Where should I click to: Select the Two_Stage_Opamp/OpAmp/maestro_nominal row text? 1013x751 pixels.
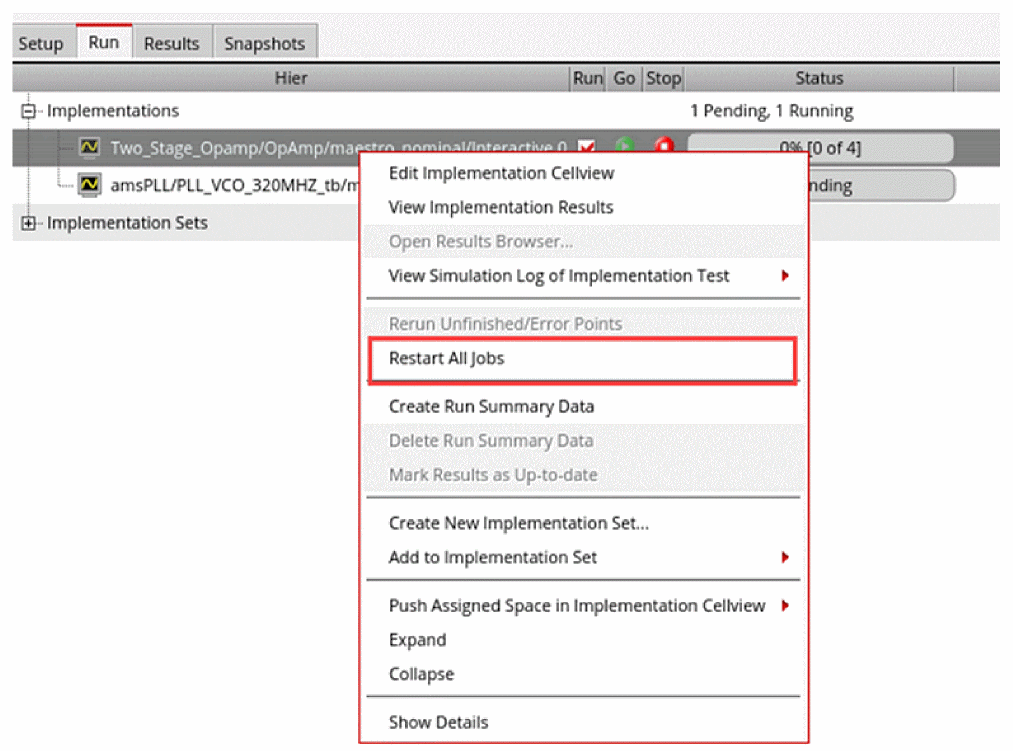point(339,149)
